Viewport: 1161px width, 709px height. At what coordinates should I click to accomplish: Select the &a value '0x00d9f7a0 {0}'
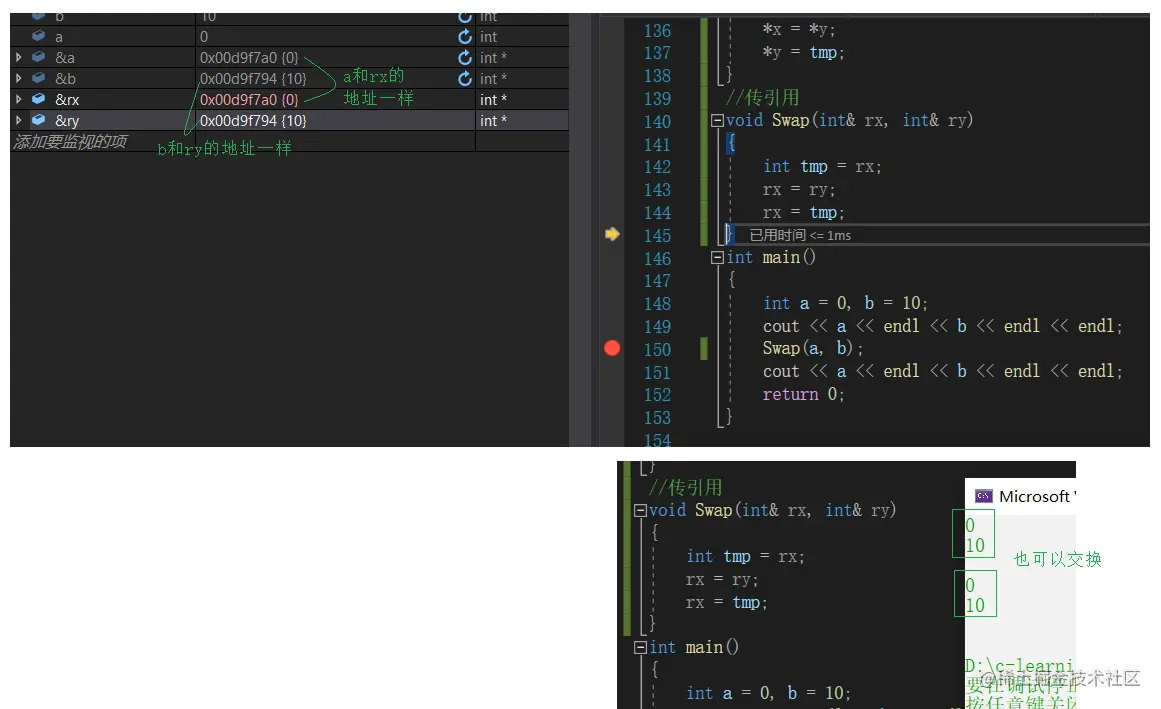click(249, 58)
